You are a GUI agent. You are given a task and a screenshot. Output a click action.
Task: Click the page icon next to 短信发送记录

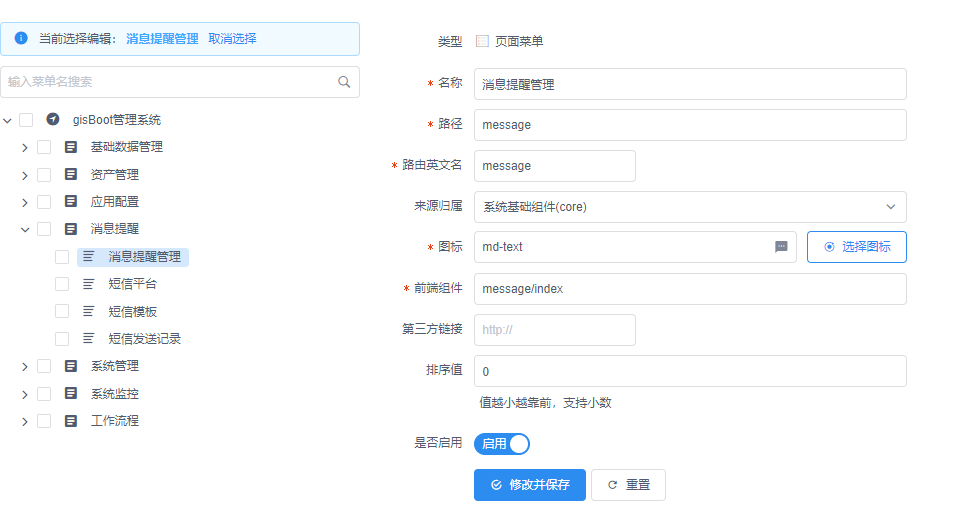89,338
